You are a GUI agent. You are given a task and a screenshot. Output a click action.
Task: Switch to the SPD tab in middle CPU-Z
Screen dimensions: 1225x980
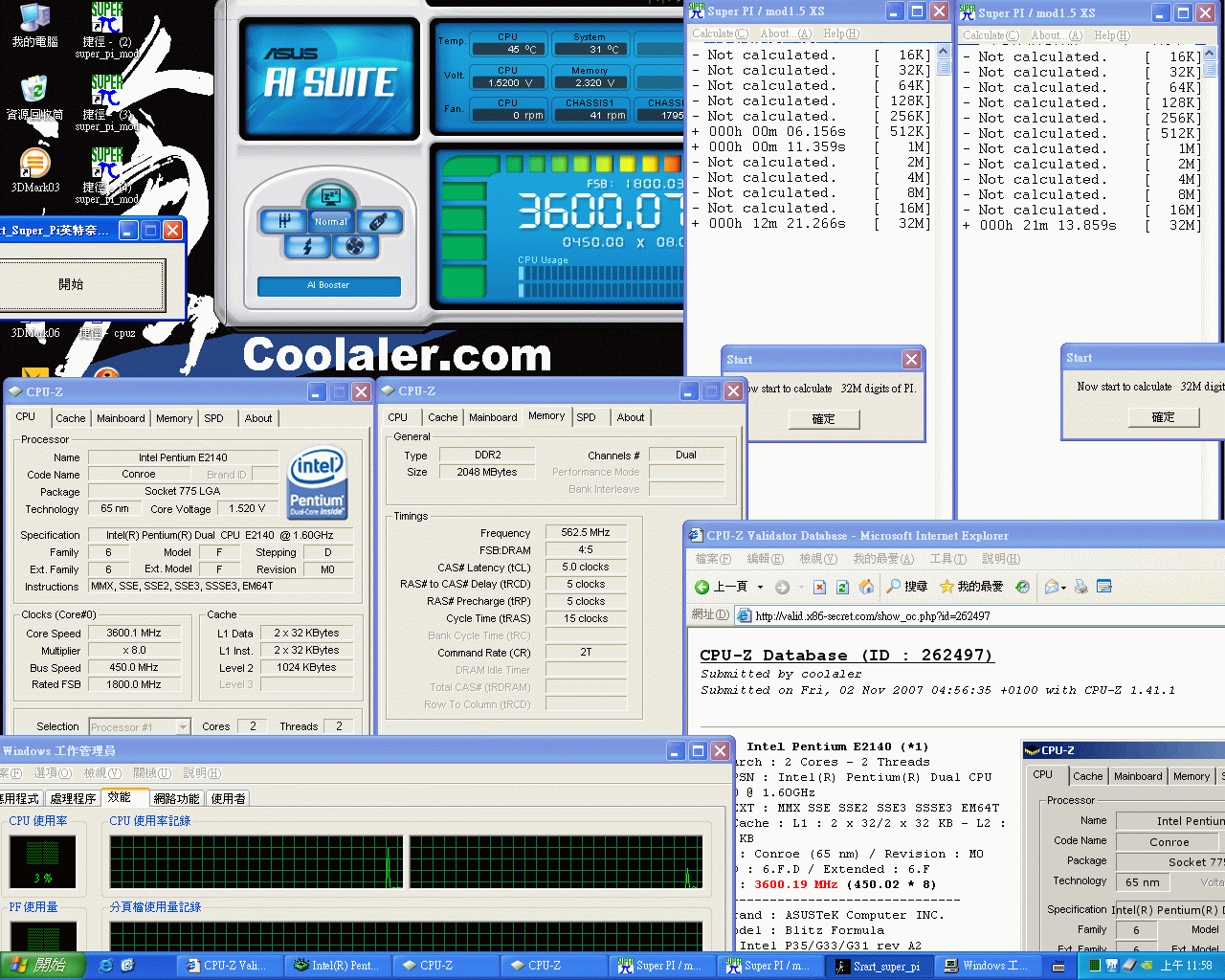point(587,417)
